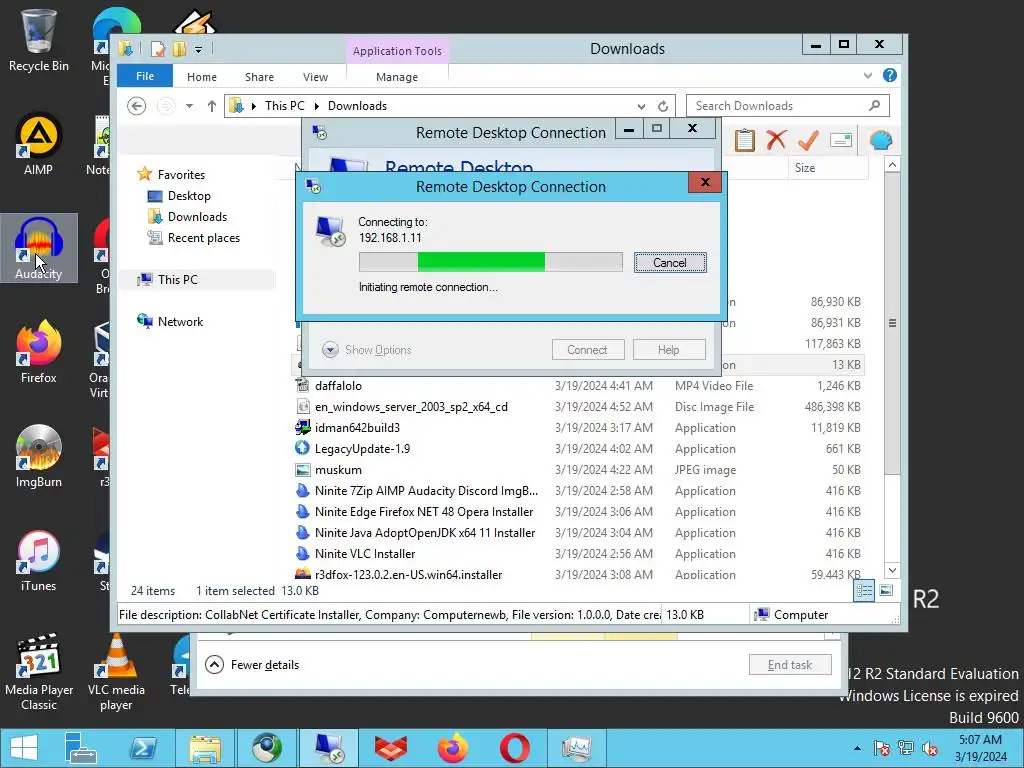
Task: Select This PC in navigation pane
Action: click(x=167, y=280)
